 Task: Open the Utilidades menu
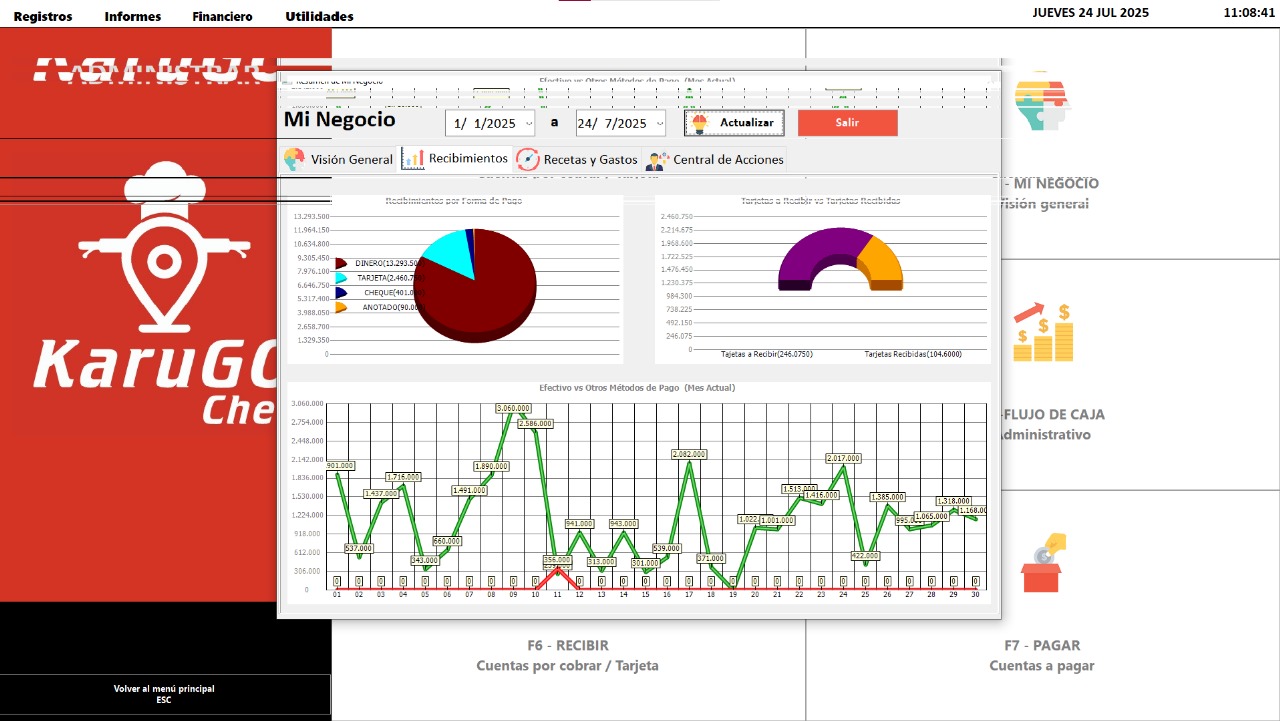319,16
